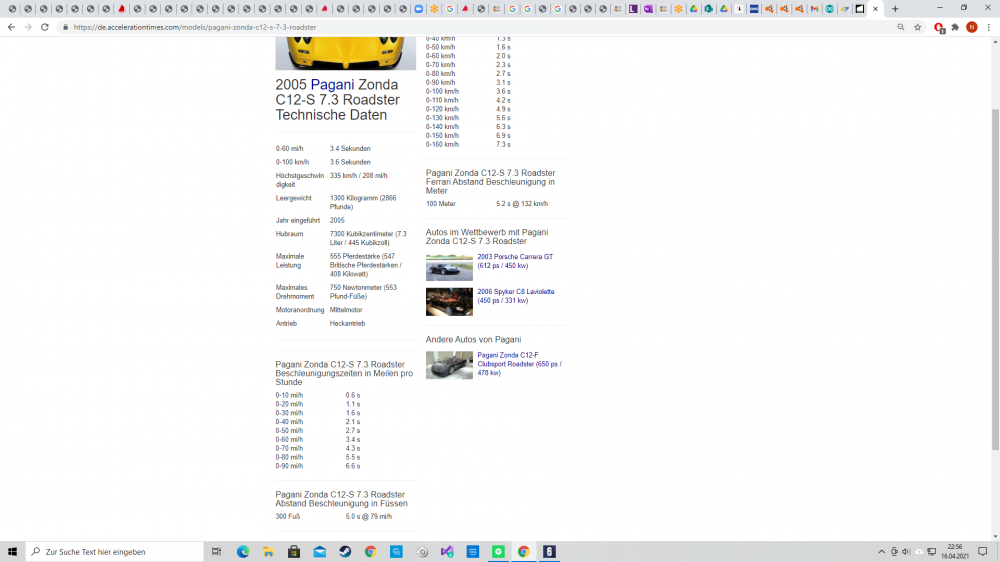
Task: Open the Chrome profile avatar N
Action: pos(972,27)
